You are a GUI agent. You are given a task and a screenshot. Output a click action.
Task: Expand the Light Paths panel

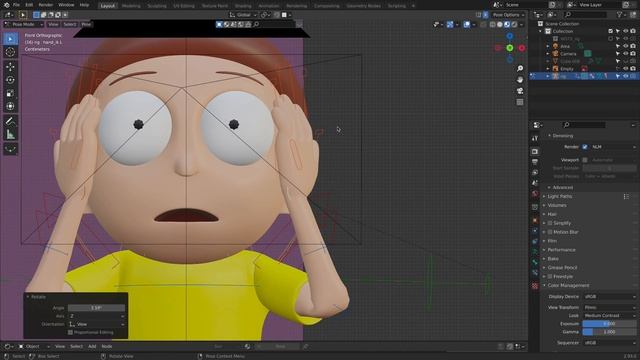click(560, 196)
